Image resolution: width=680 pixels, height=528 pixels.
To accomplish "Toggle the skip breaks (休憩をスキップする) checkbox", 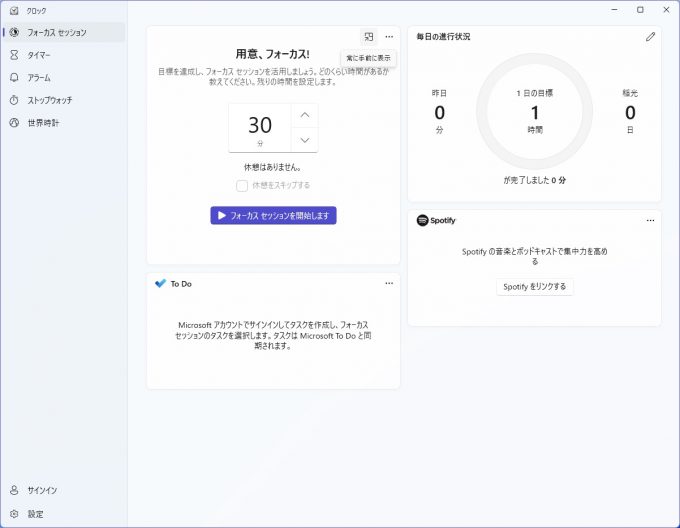I will [x=242, y=186].
